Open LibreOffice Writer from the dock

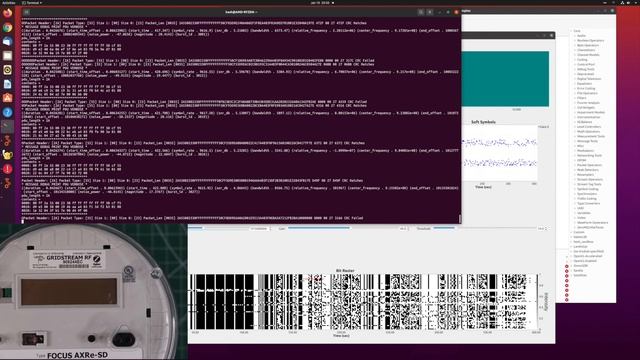(7, 84)
